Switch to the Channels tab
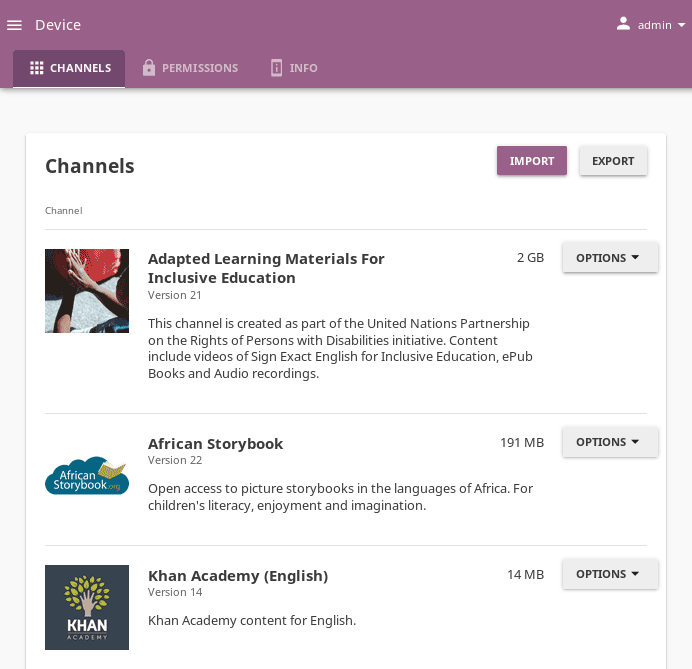The image size is (692, 669). point(69,68)
